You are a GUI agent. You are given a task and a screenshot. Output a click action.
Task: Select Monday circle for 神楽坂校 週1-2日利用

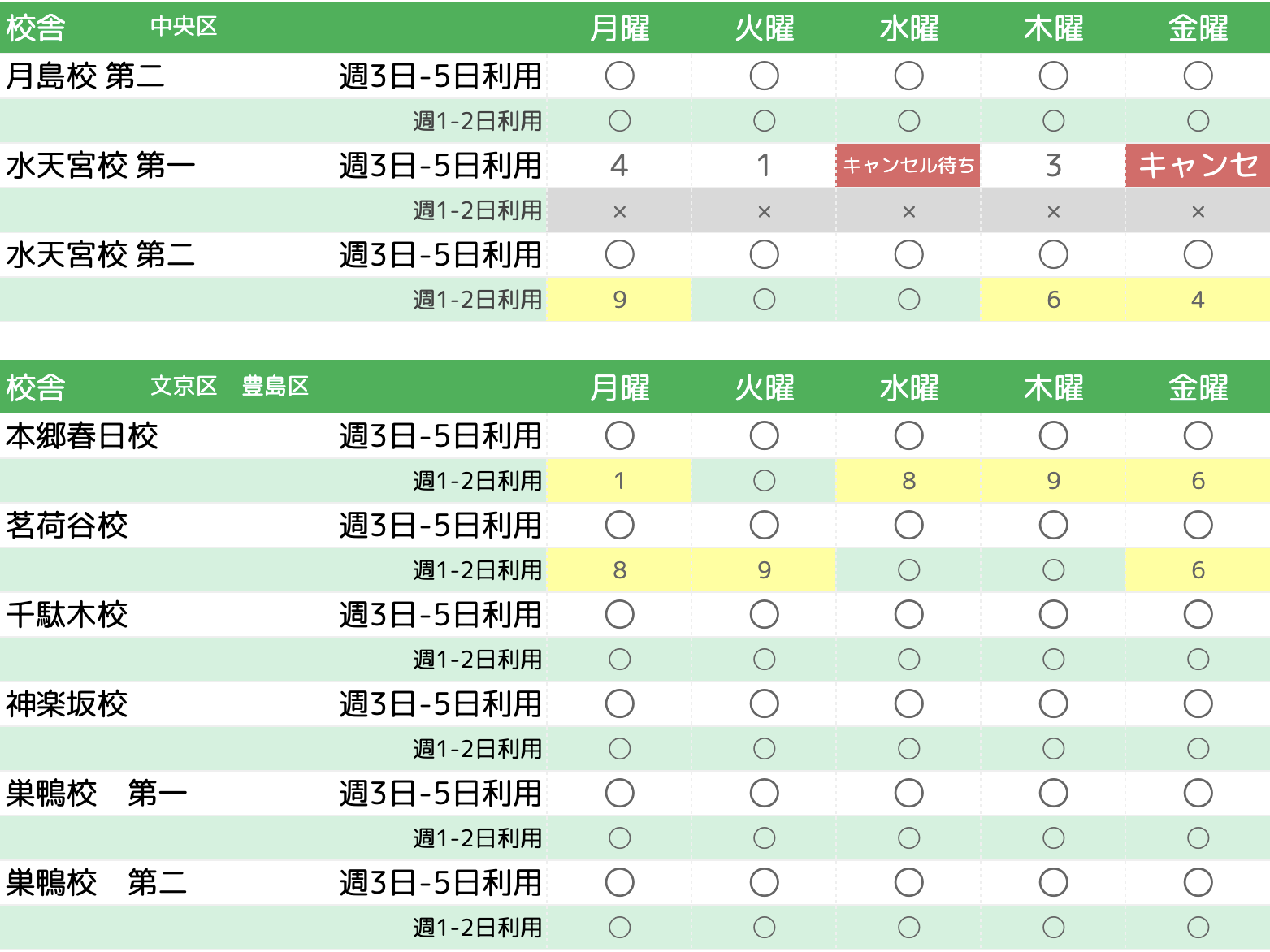pos(619,749)
